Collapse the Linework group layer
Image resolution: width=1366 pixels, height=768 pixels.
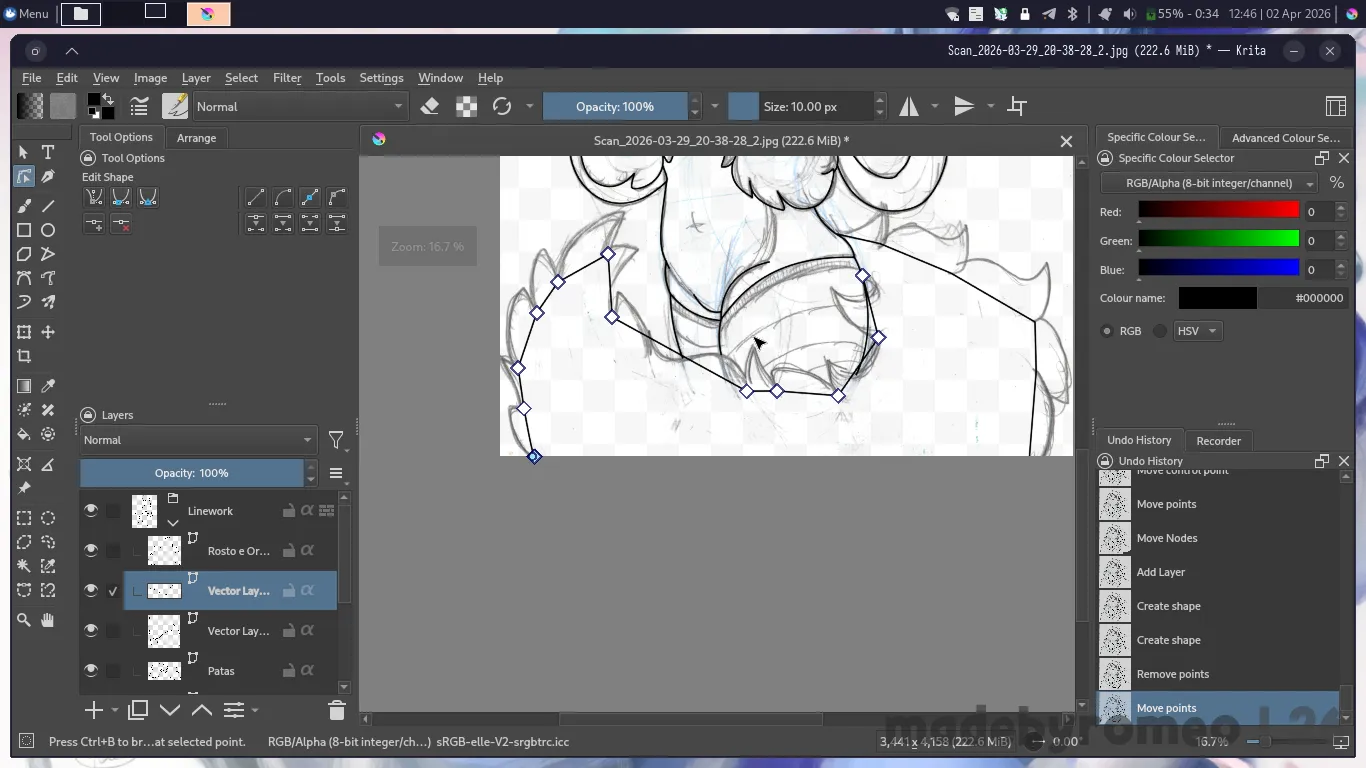pyautogui.click(x=173, y=522)
